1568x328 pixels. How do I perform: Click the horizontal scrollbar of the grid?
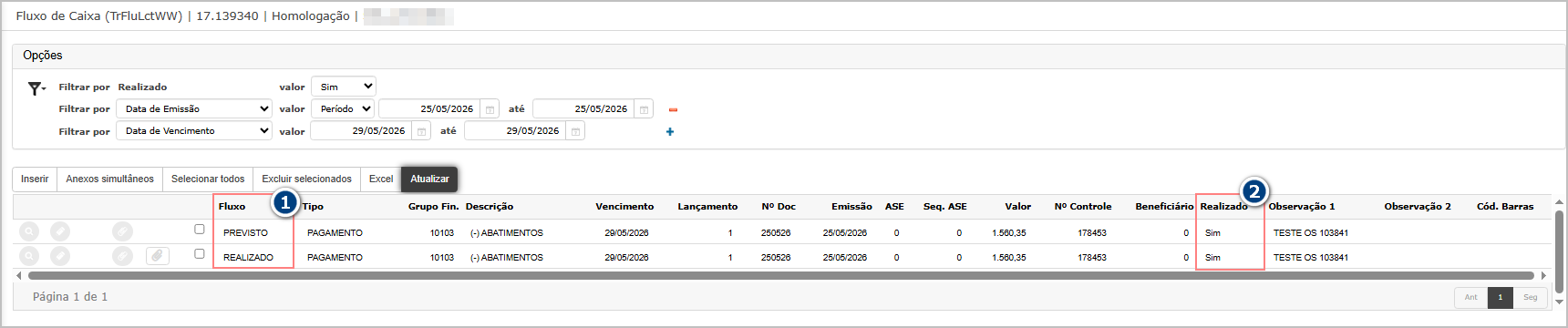tap(780, 275)
